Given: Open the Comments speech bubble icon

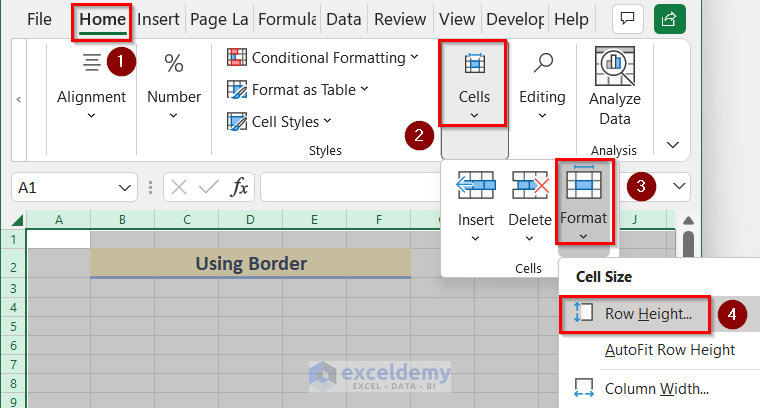Looking at the screenshot, I should (x=628, y=19).
